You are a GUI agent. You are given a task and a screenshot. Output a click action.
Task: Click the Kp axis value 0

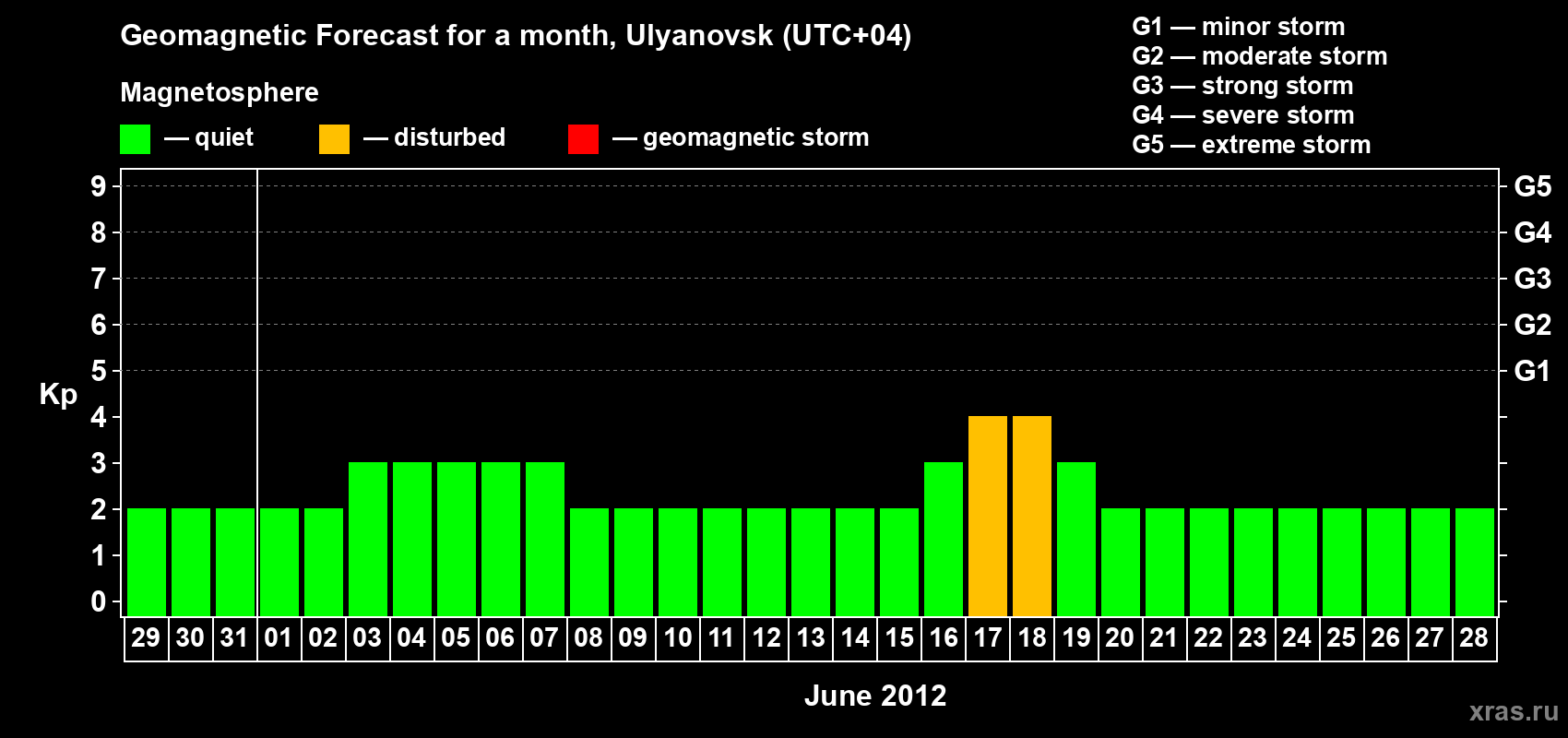point(99,601)
